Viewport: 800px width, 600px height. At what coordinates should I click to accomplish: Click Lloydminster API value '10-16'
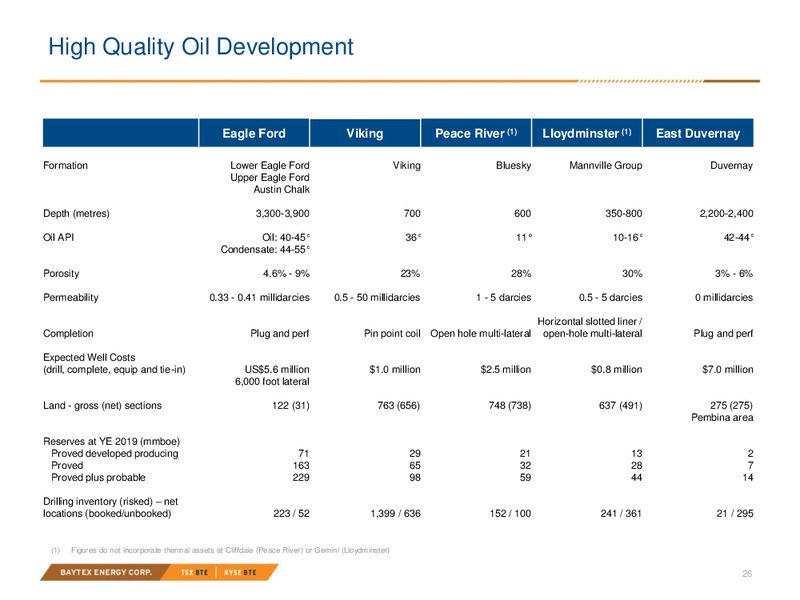click(628, 237)
